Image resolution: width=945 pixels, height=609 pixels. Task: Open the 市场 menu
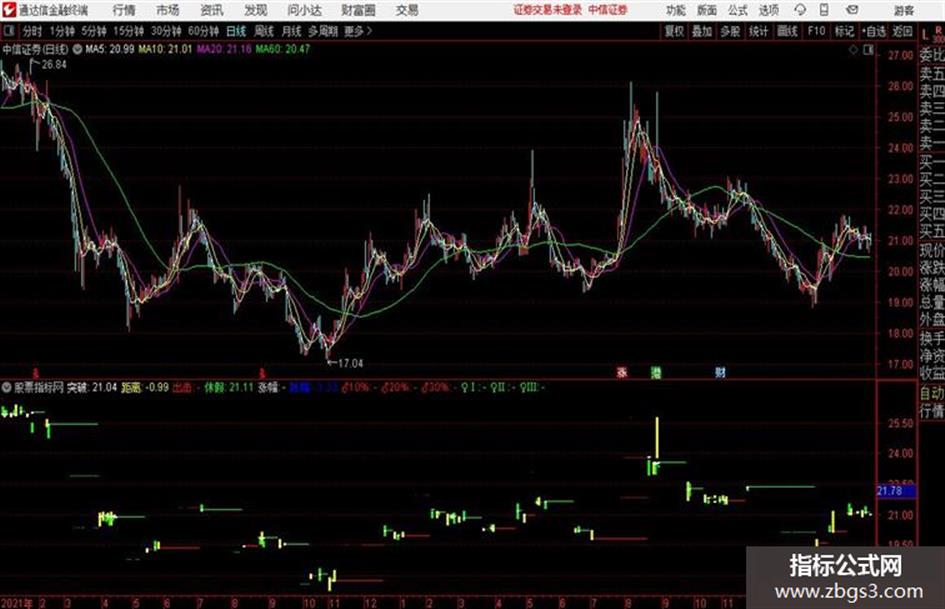(x=168, y=10)
